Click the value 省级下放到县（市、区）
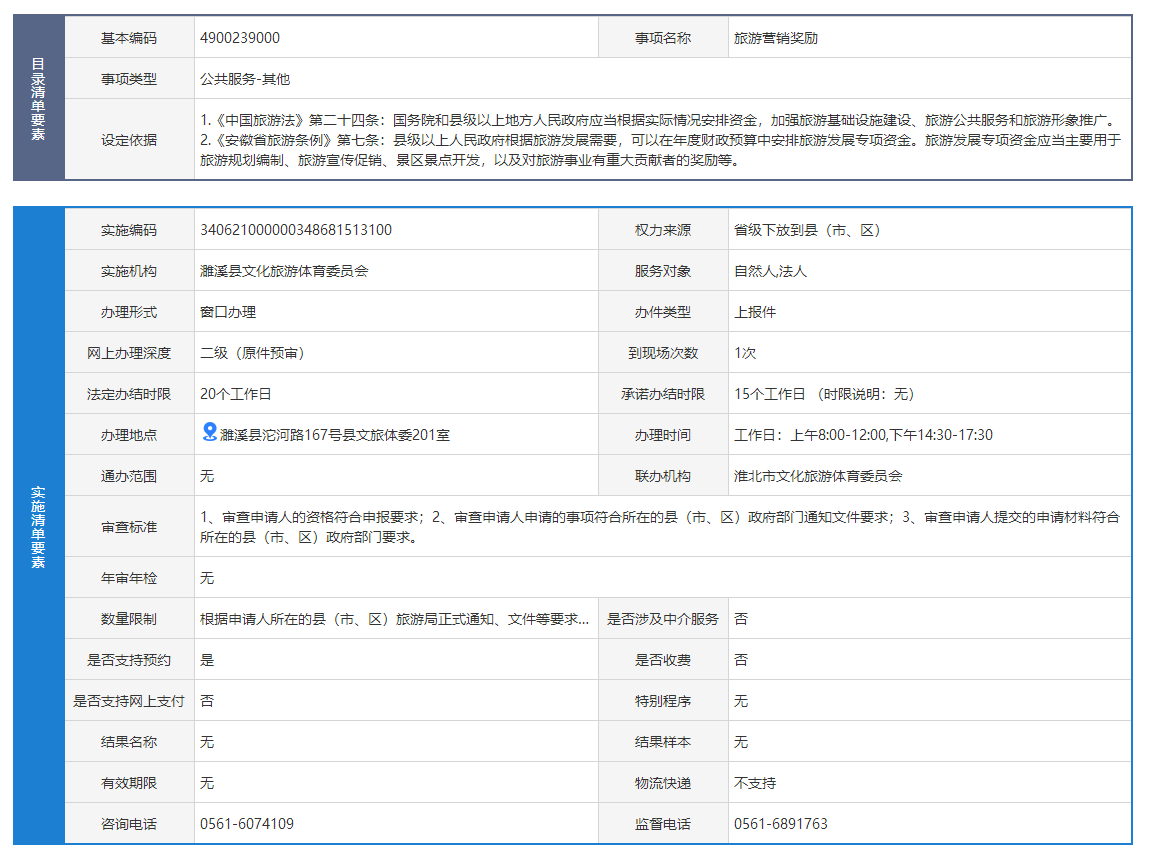Screen dimensions: 1150x859 [807, 230]
